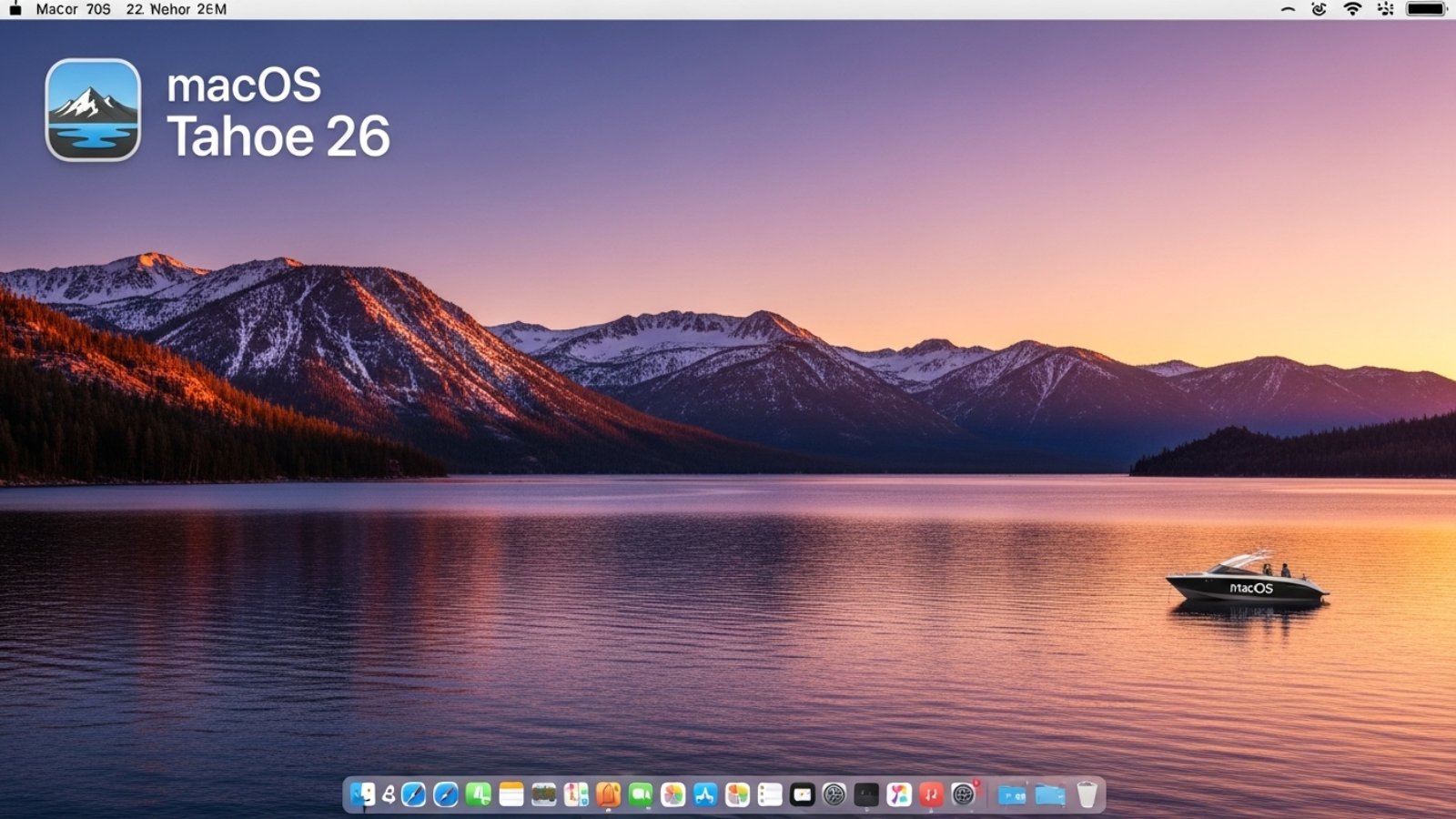1456x819 pixels.
Task: Open the Notes app in Dock
Action: tap(511, 794)
